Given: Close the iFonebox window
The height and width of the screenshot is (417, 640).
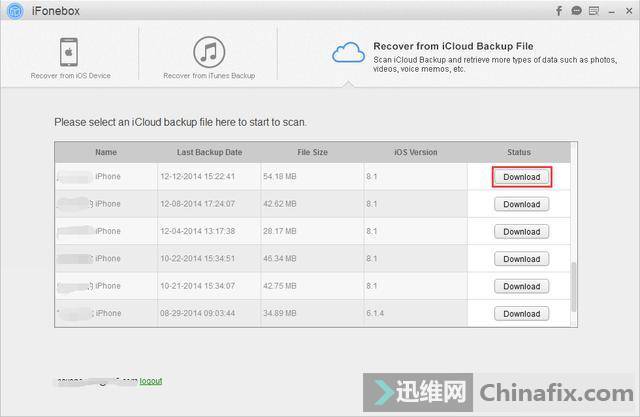Looking at the screenshot, I should [x=629, y=11].
